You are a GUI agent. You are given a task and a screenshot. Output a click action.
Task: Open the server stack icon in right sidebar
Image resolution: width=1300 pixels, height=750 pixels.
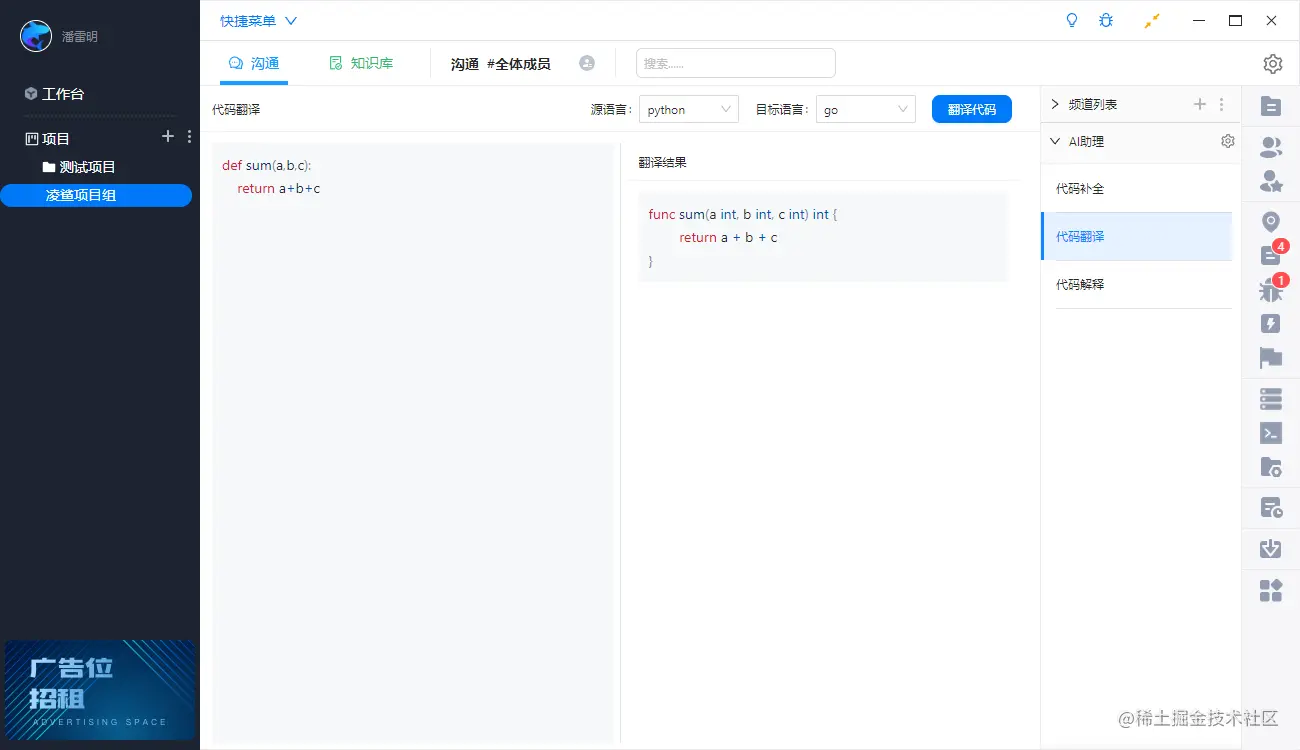click(x=1271, y=399)
